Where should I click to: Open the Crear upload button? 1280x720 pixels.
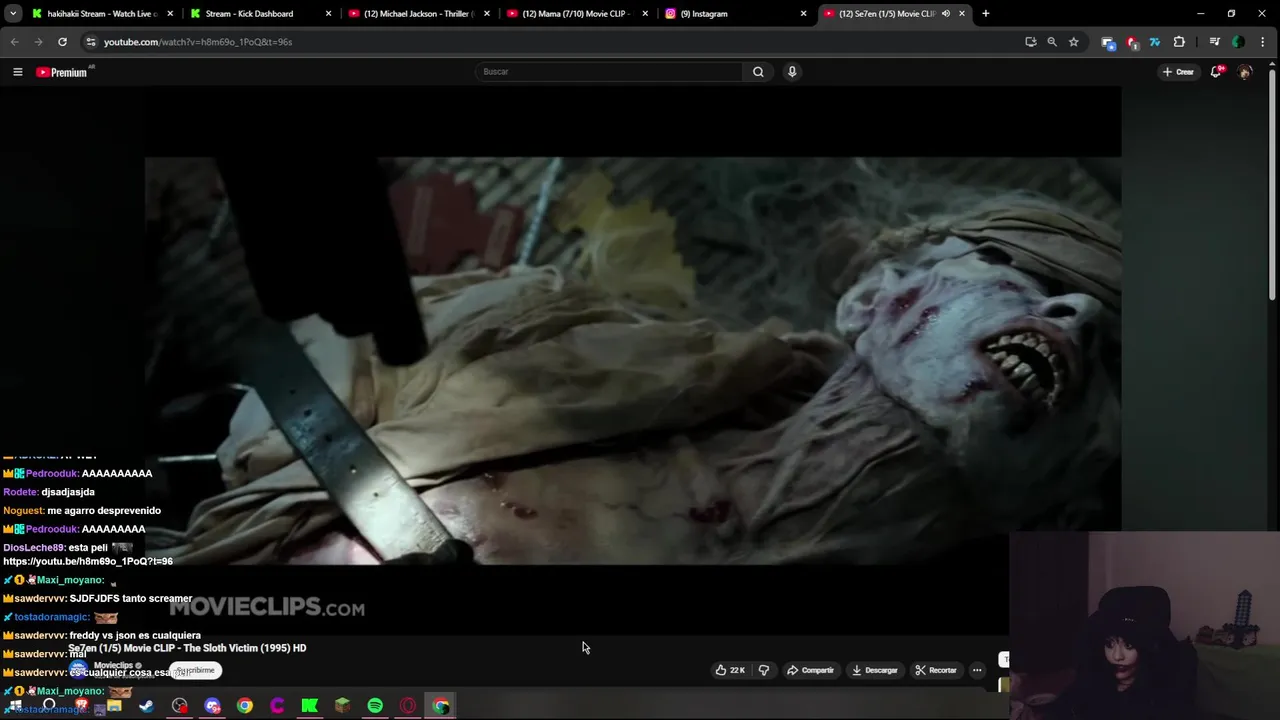click(x=1179, y=72)
